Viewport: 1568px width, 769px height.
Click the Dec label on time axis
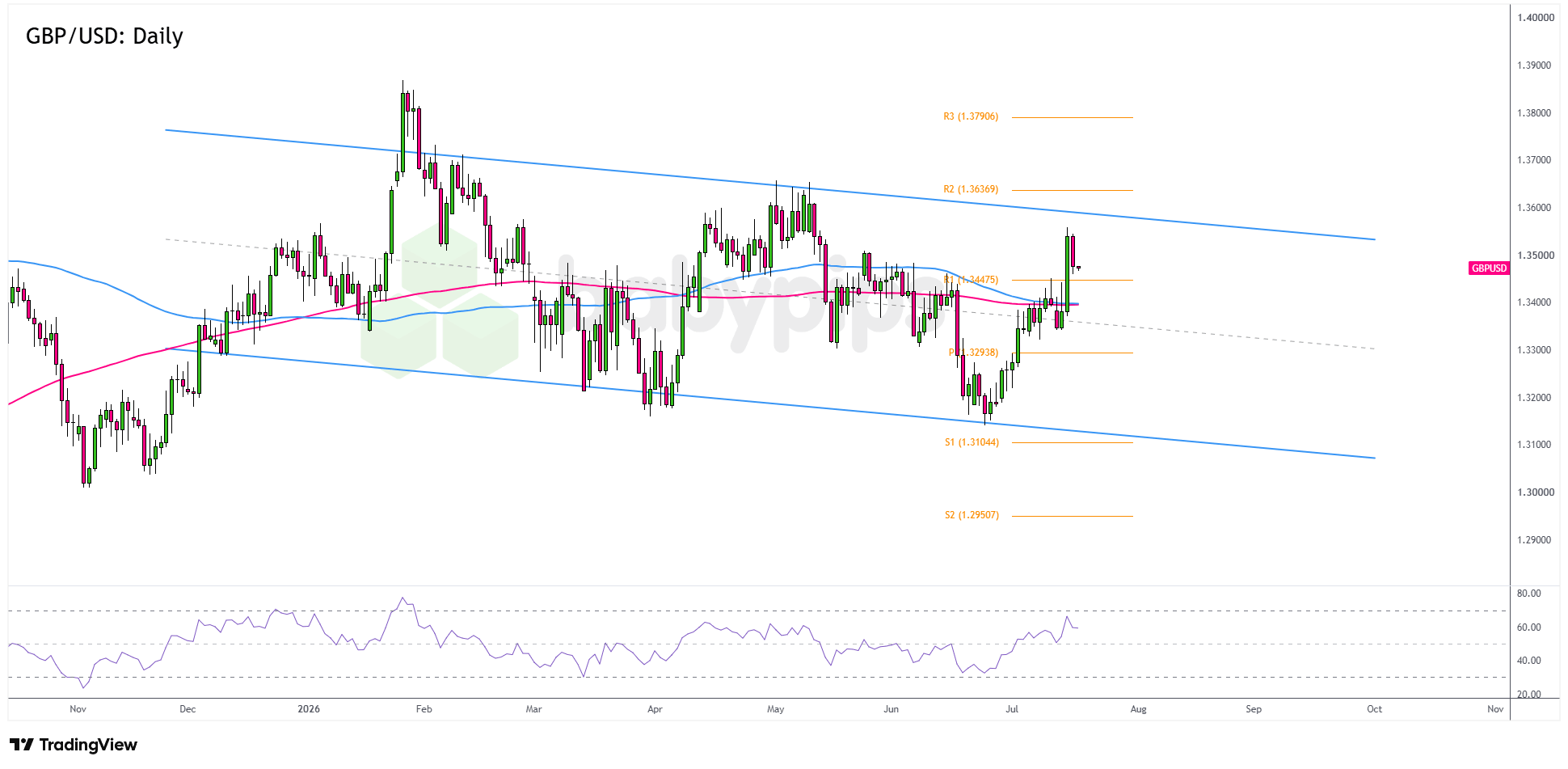point(188,709)
